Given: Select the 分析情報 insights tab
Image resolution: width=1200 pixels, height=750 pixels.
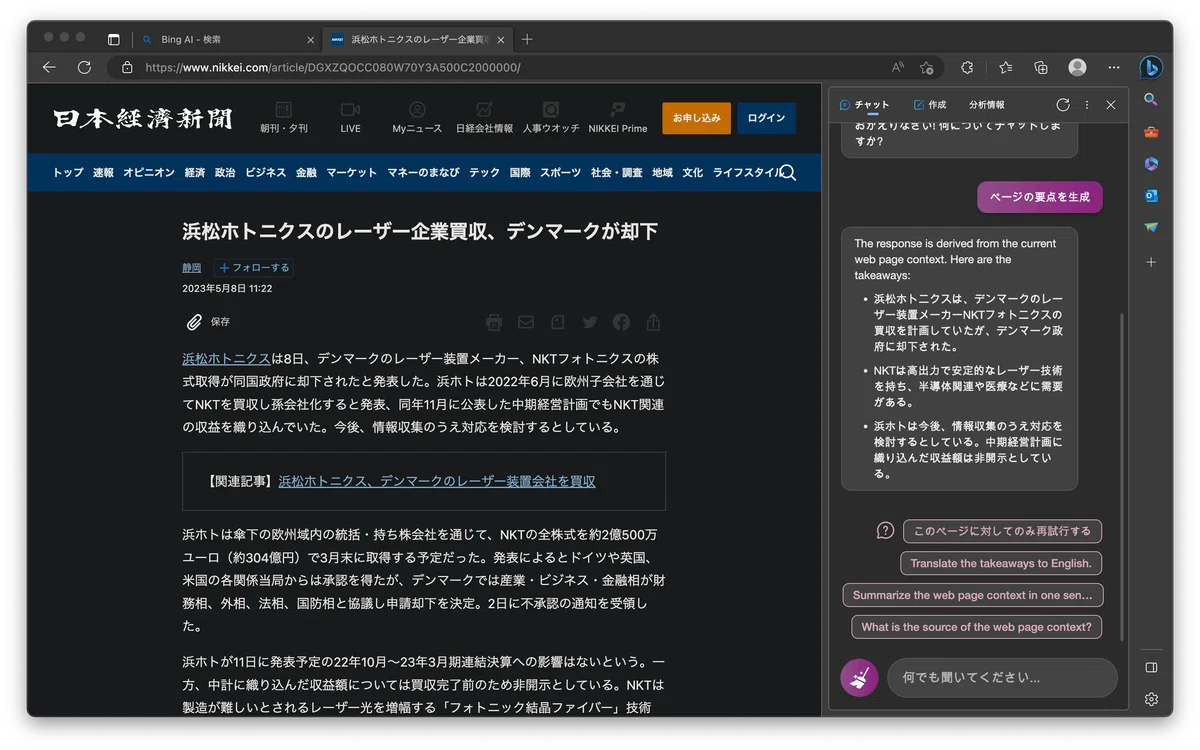Looking at the screenshot, I should click(987, 105).
